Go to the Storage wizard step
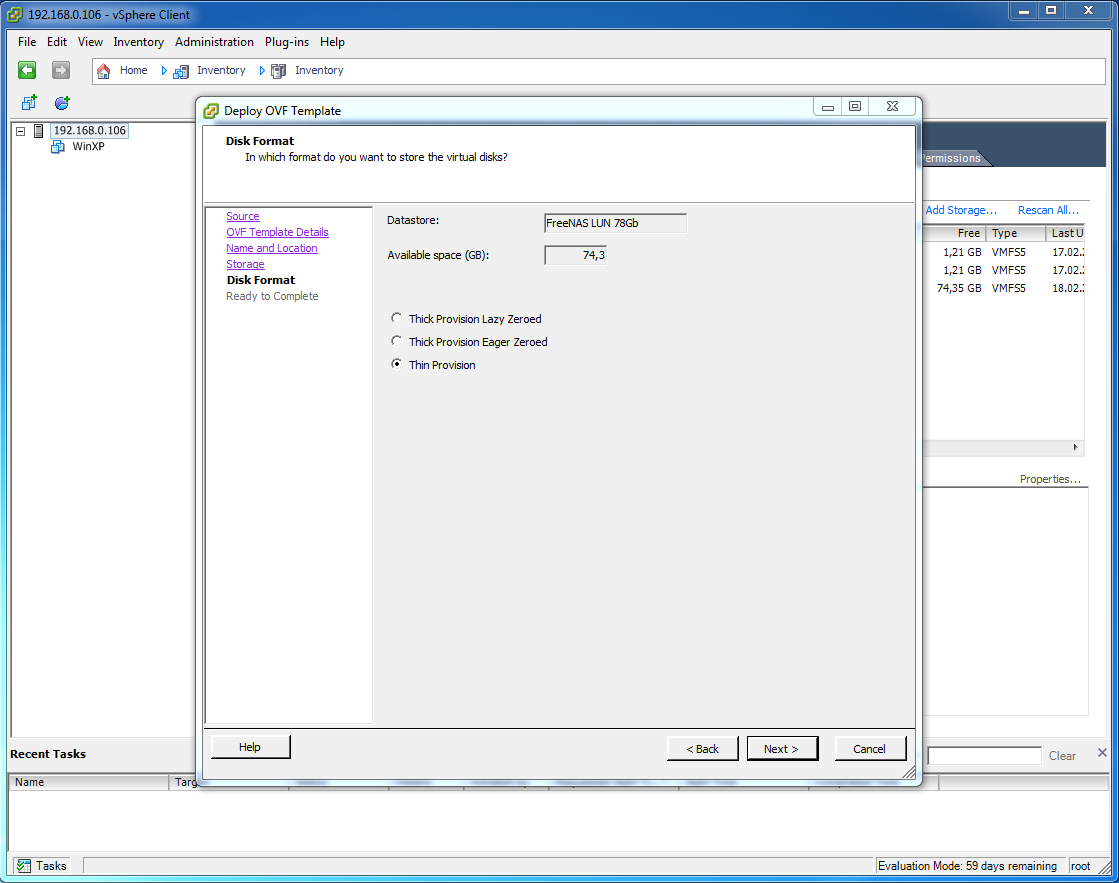The image size is (1119, 883). pyautogui.click(x=245, y=264)
